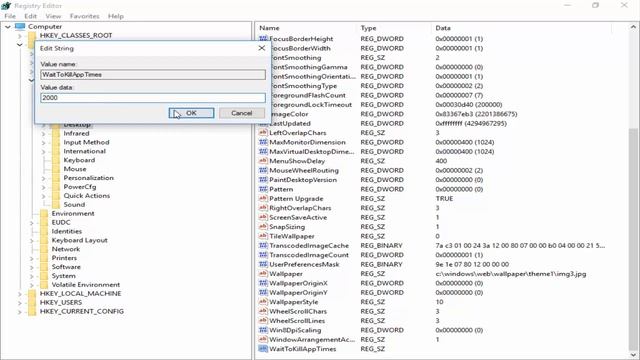Screen dimensions: 640x360
Task: Open the File menu
Action: tap(10, 16)
